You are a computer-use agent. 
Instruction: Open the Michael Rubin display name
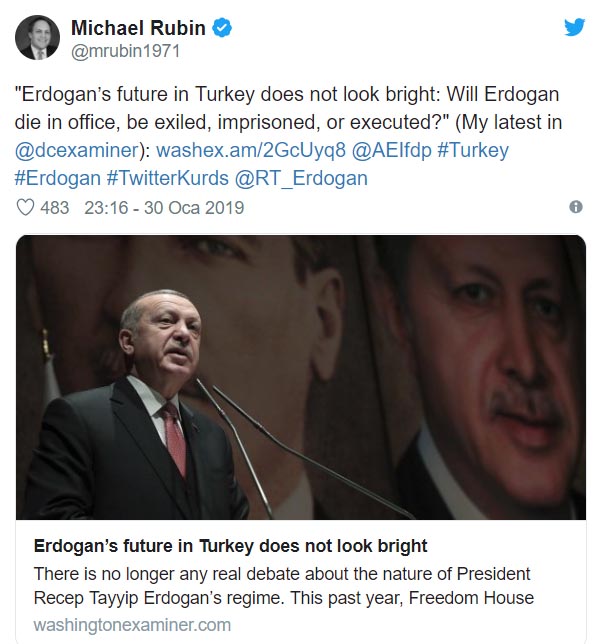137,28
